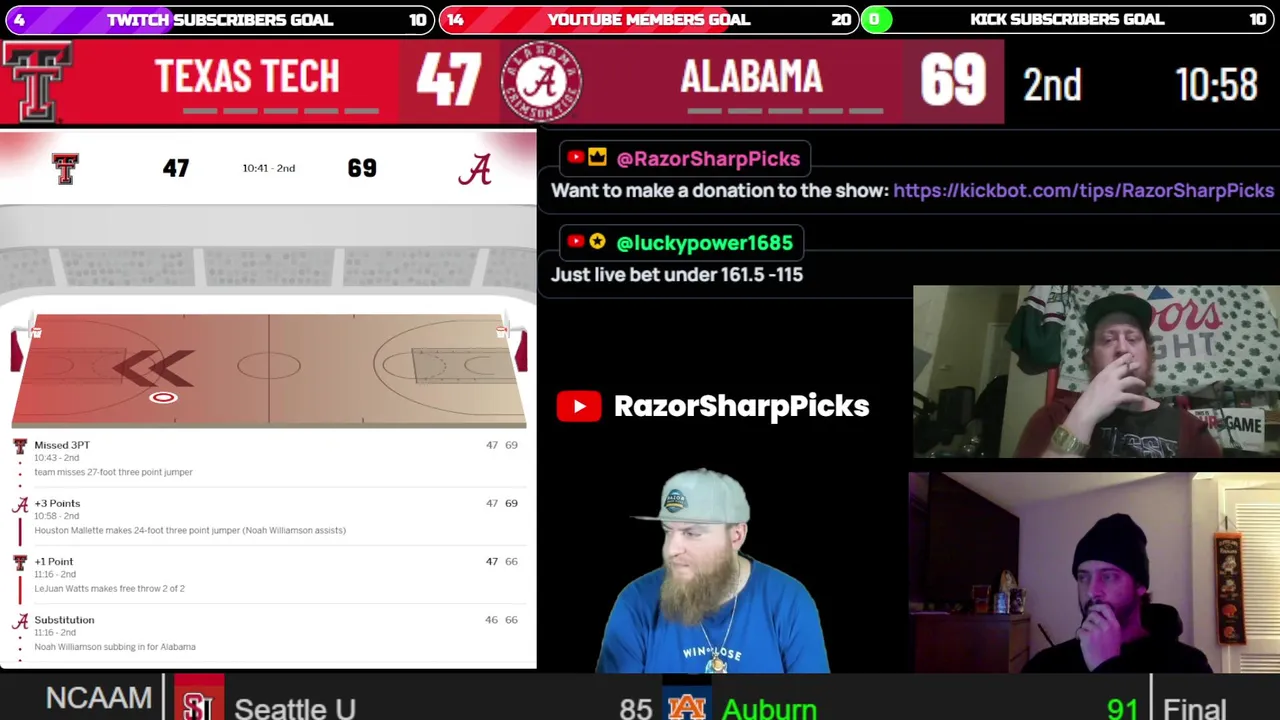
Task: Click the Auburn logo in the bottom ticker
Action: 687,706
